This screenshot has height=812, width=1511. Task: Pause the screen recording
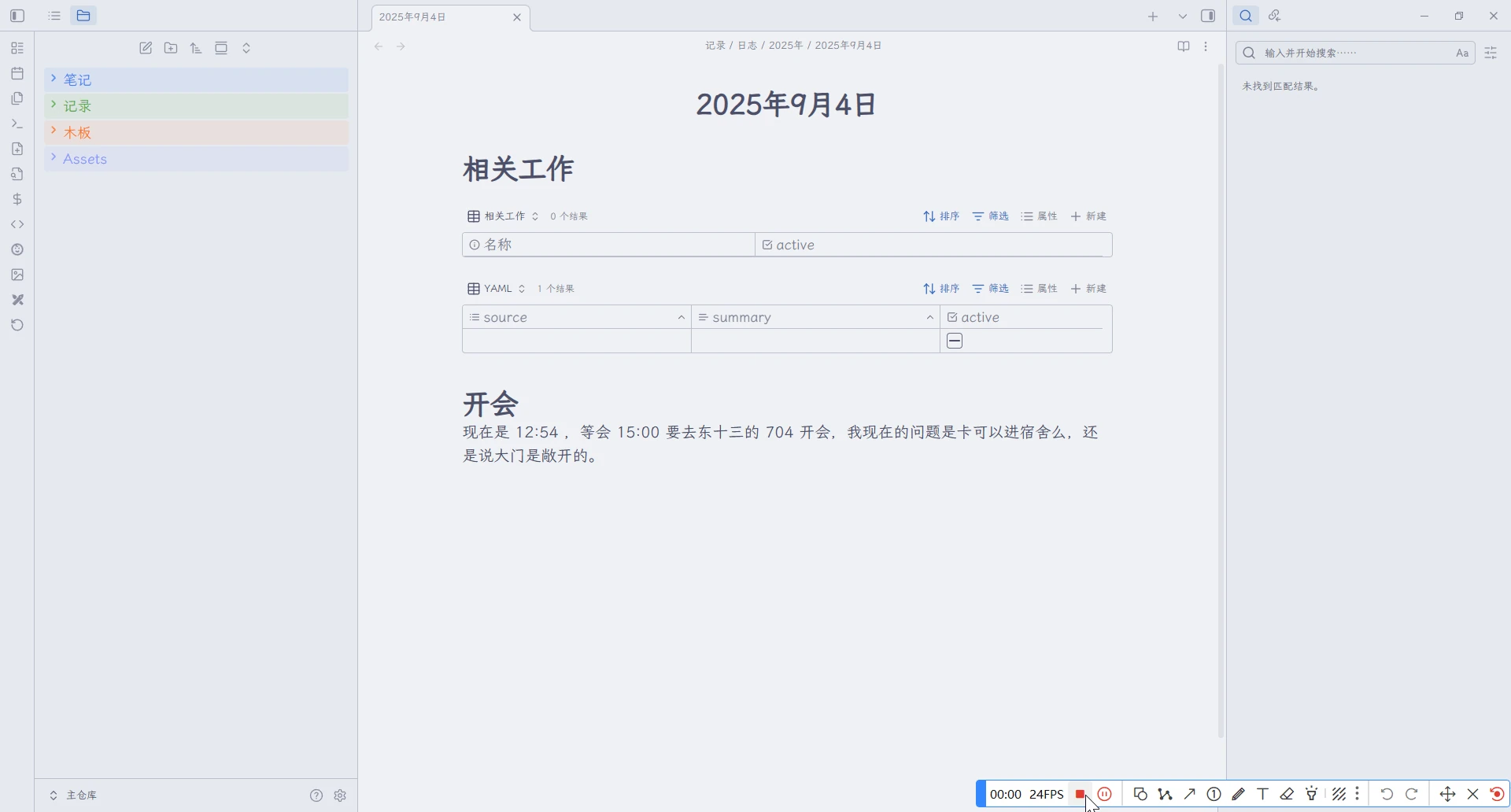point(1106,795)
